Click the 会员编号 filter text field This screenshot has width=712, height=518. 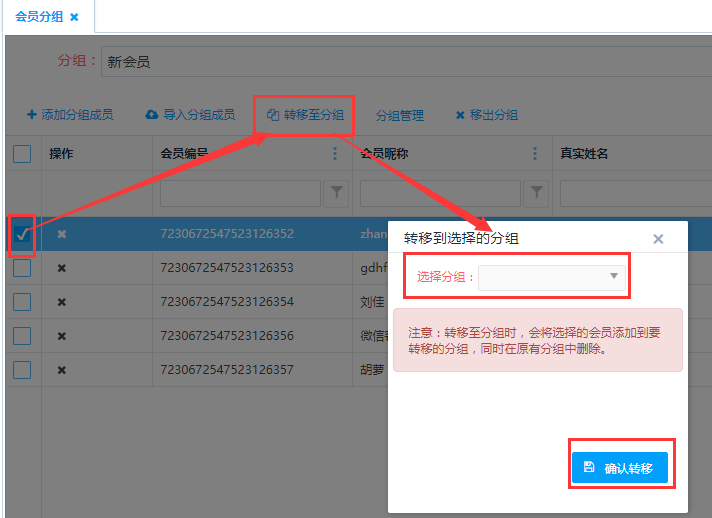(x=240, y=192)
